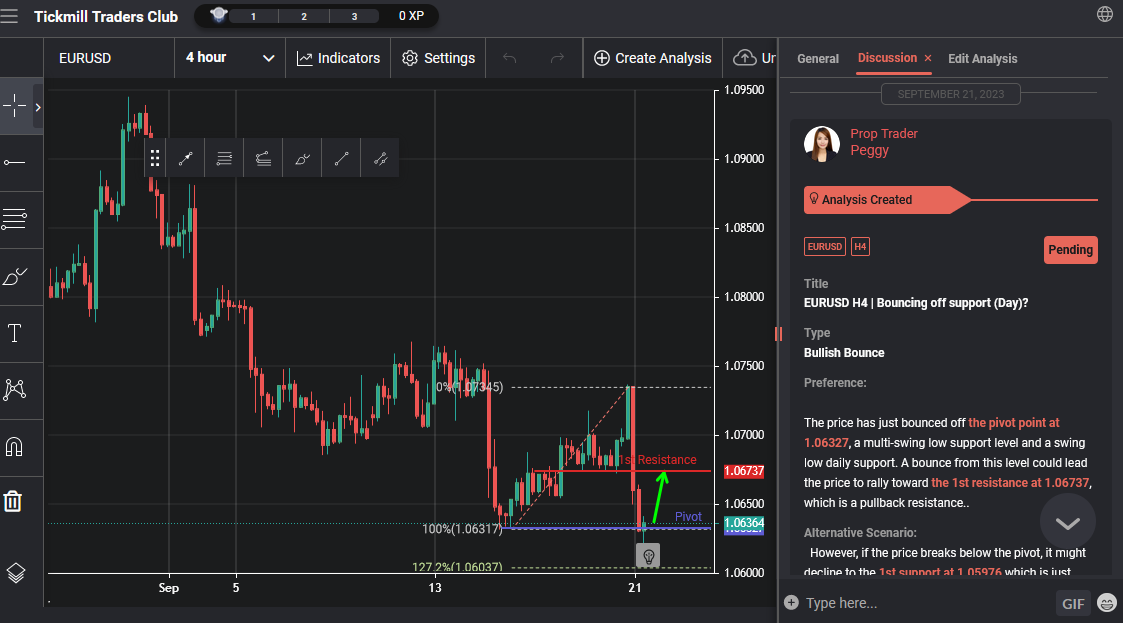
Task: Click level 1 in the XP progress bar
Action: click(x=253, y=16)
